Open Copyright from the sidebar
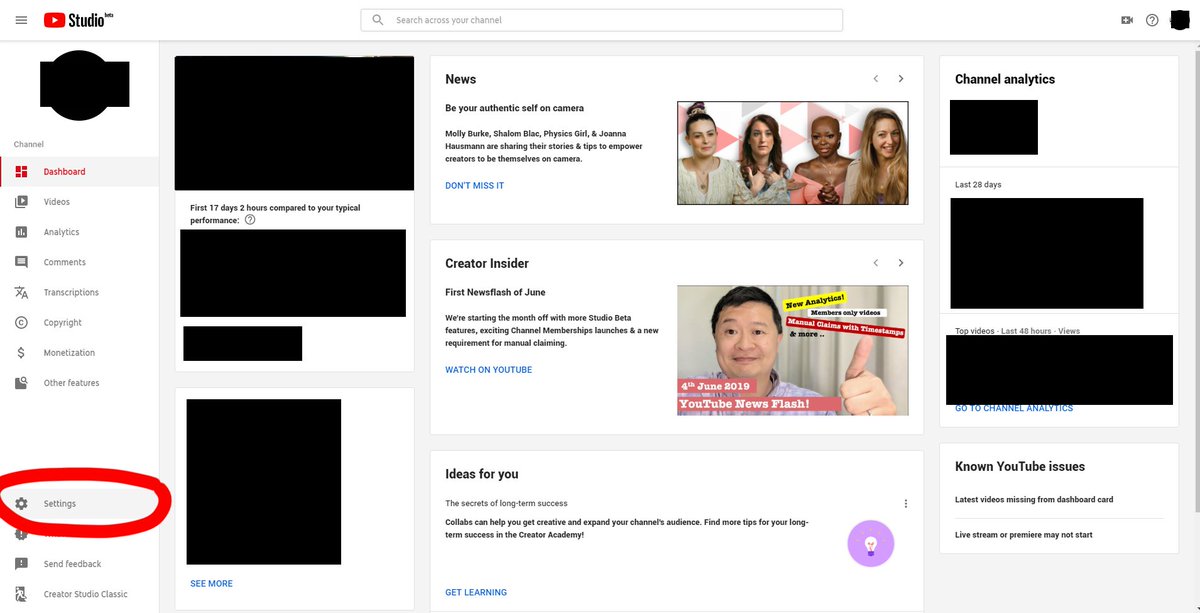The height and width of the screenshot is (613, 1200). pos(79,322)
